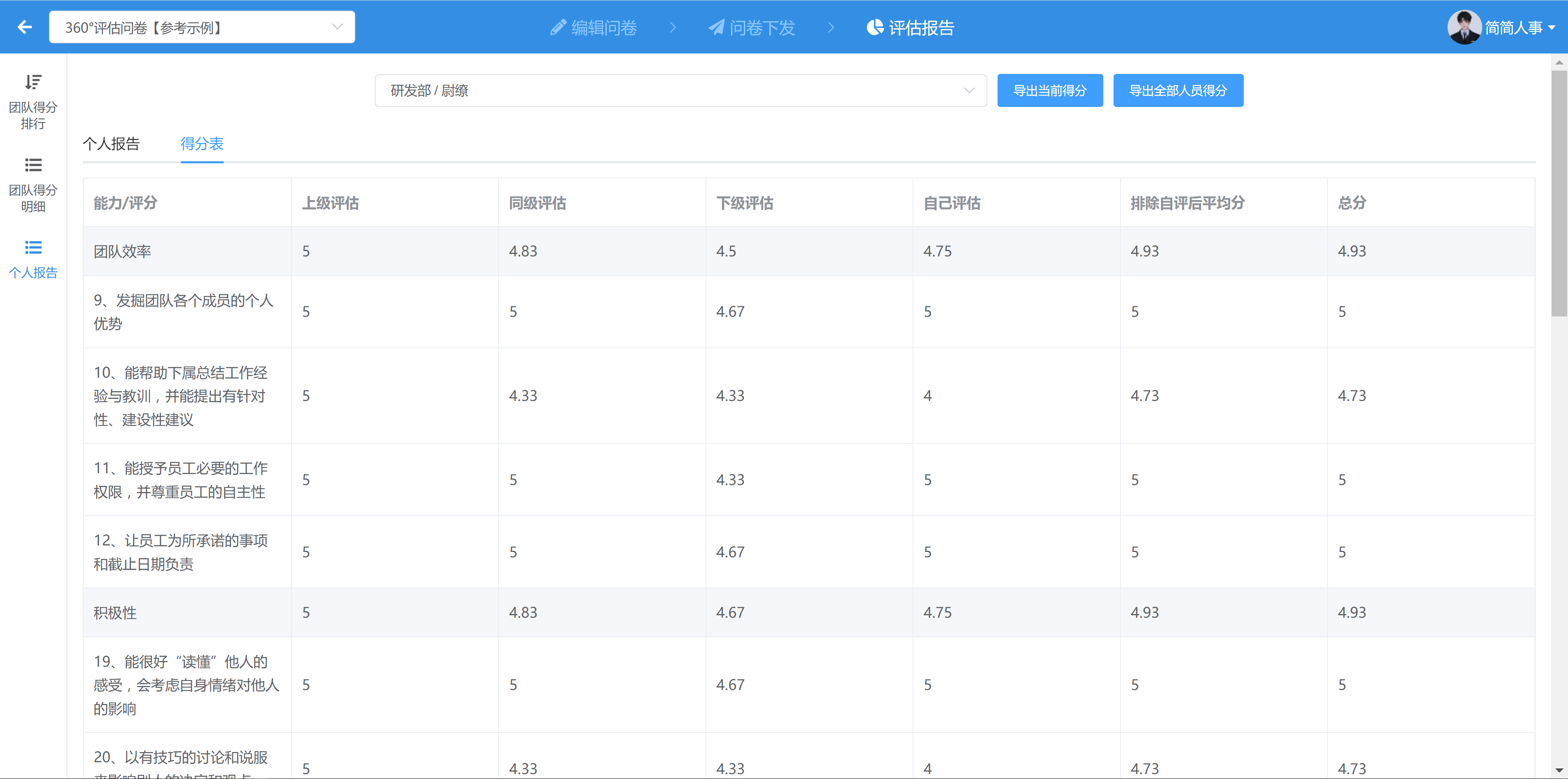This screenshot has width=1568, height=779.
Task: Expand the 研发部 / 尉缭 person selector
Action: [x=681, y=91]
